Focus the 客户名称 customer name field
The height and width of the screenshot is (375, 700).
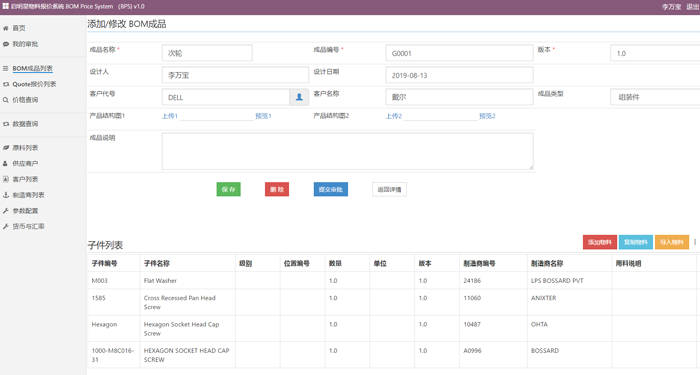point(459,97)
